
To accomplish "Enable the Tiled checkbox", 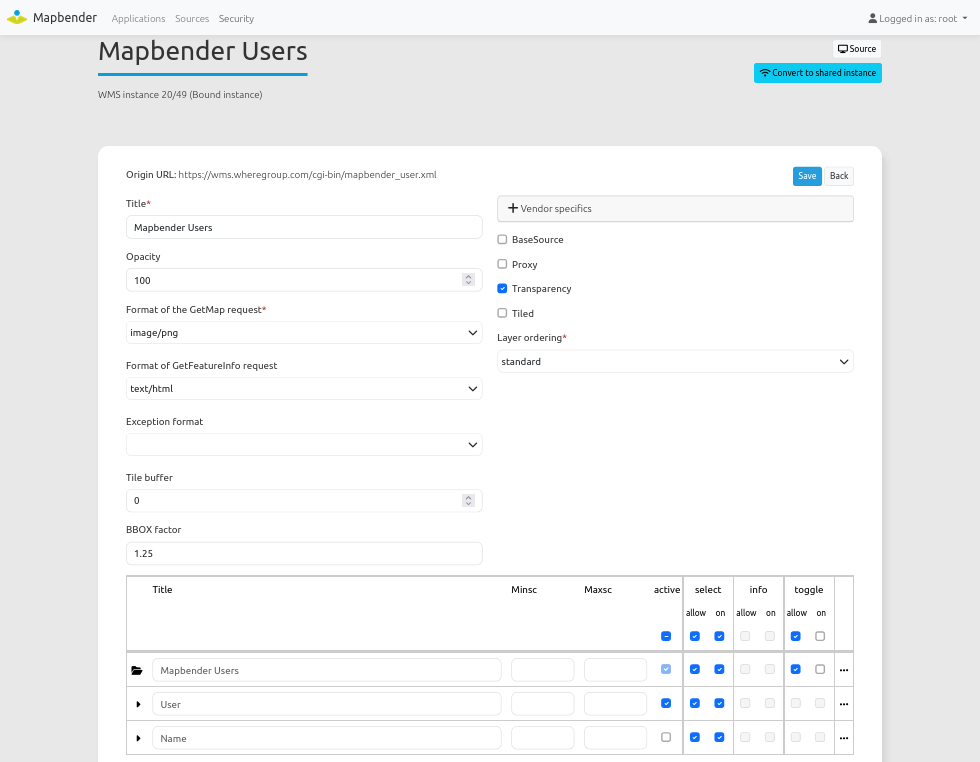I will tap(502, 313).
